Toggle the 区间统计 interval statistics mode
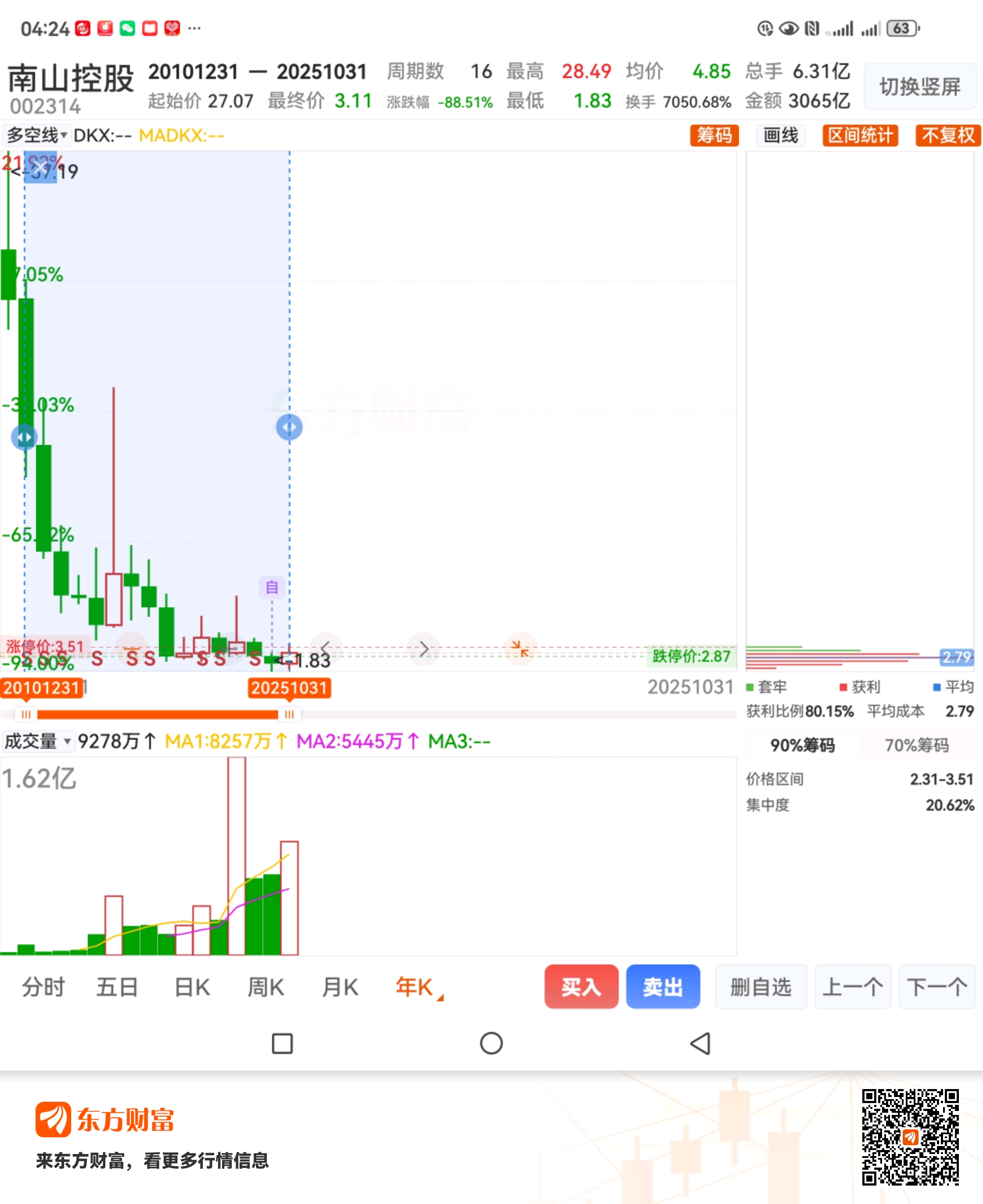 click(860, 135)
